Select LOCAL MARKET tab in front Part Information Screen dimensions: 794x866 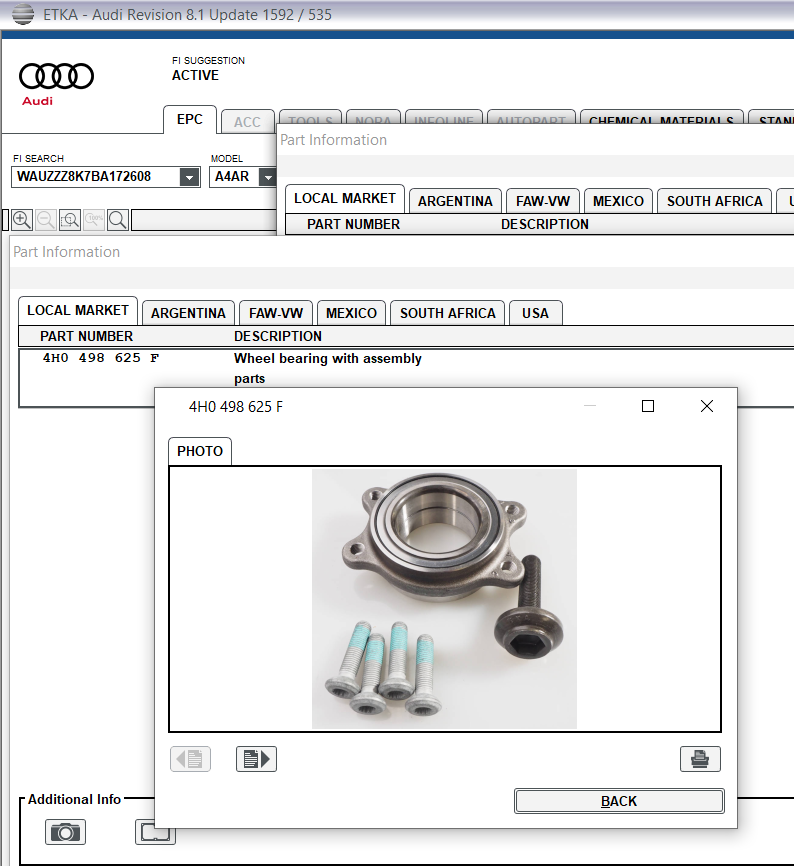78,310
